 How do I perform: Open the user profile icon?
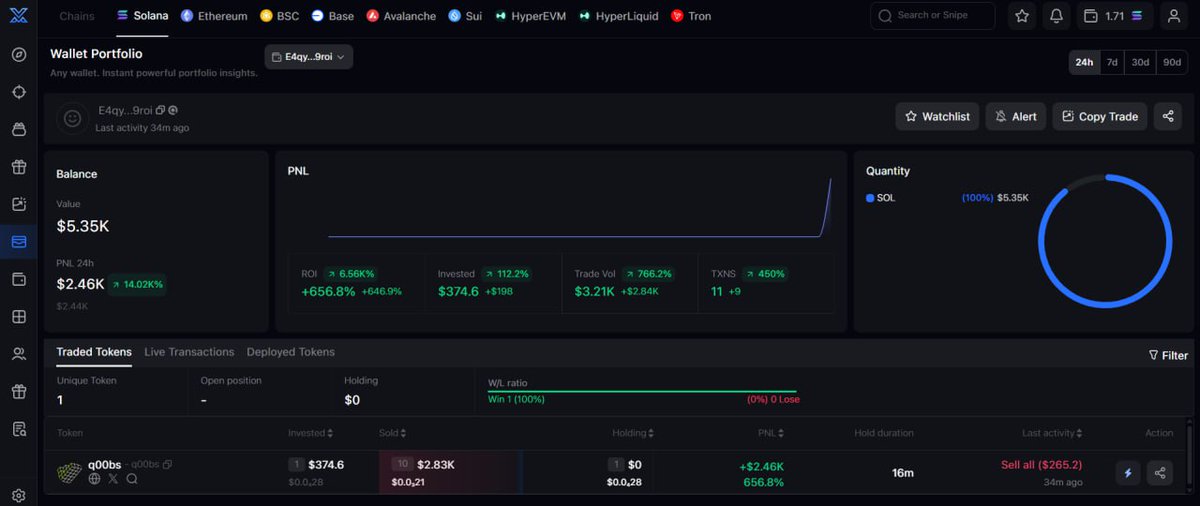pyautogui.click(x=1174, y=16)
